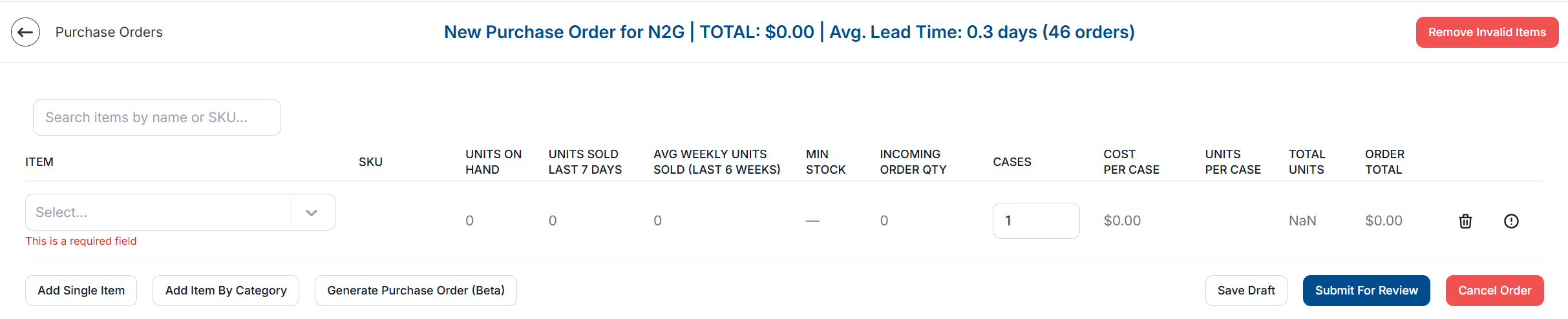The width and height of the screenshot is (1568, 319).
Task: Click the back arrow icon
Action: point(25,32)
